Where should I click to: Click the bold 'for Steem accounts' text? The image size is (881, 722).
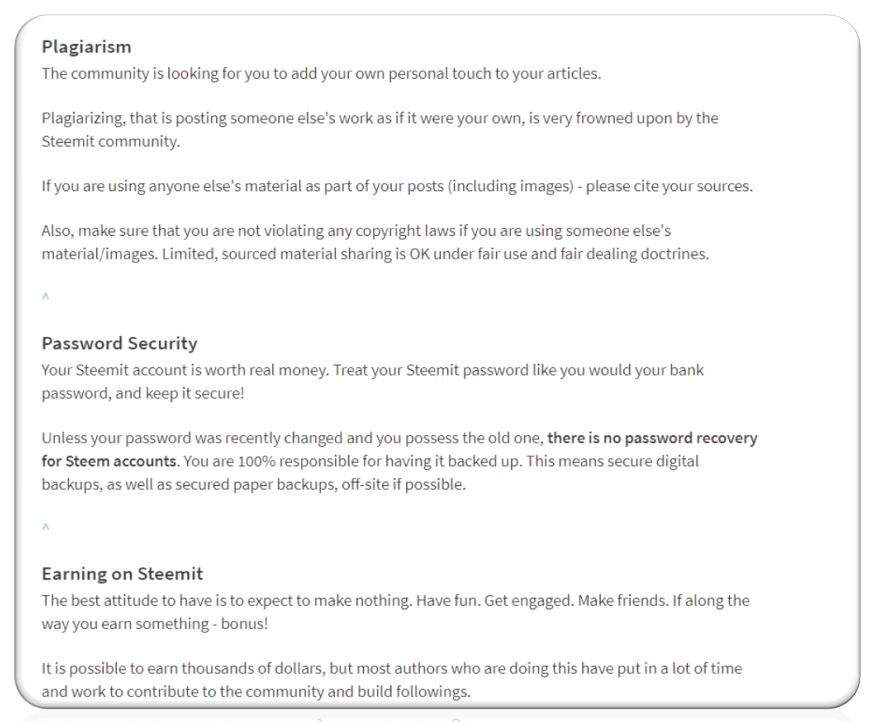pos(109,461)
